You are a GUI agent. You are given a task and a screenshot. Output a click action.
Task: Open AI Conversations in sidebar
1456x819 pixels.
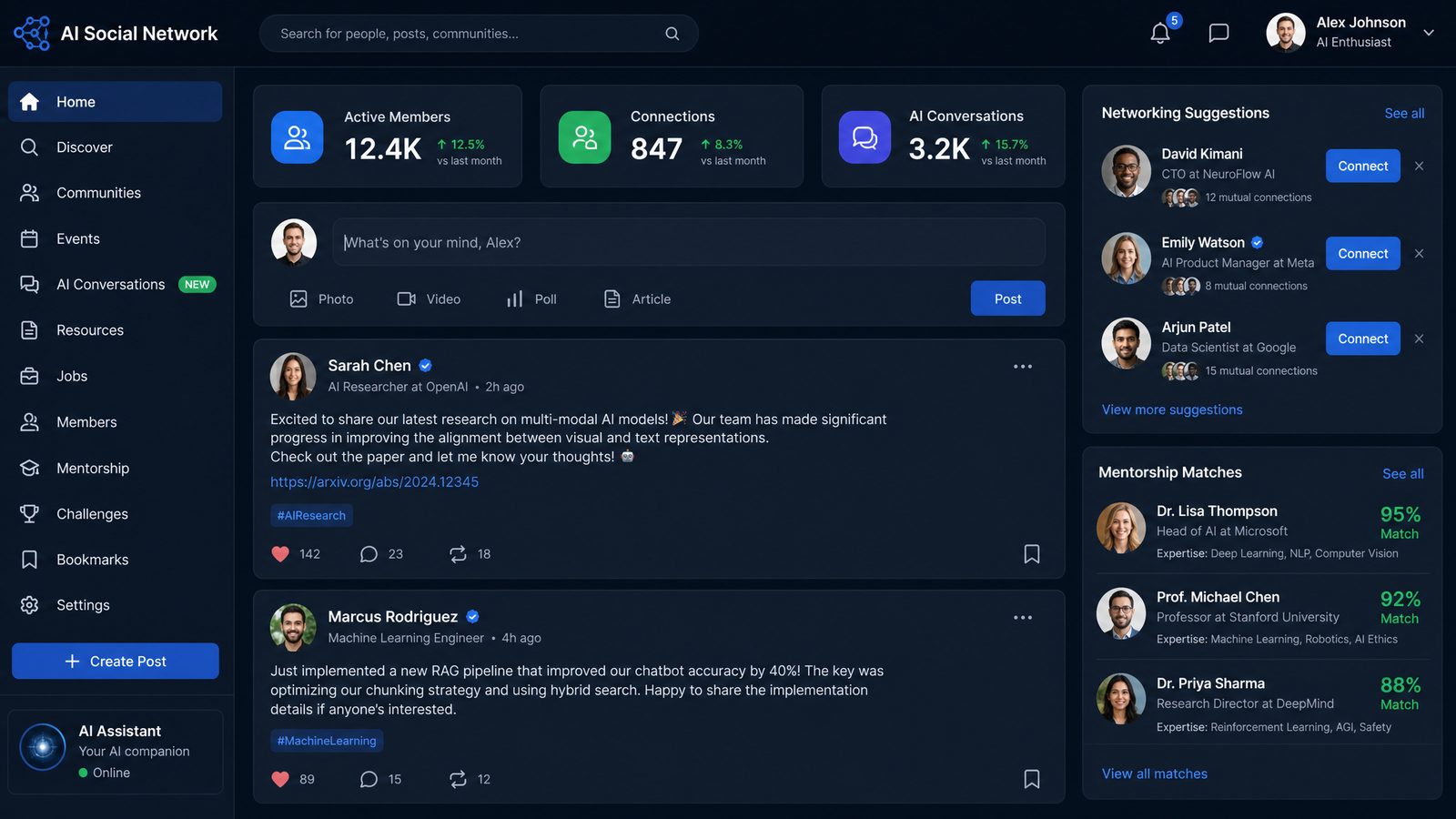coord(115,284)
